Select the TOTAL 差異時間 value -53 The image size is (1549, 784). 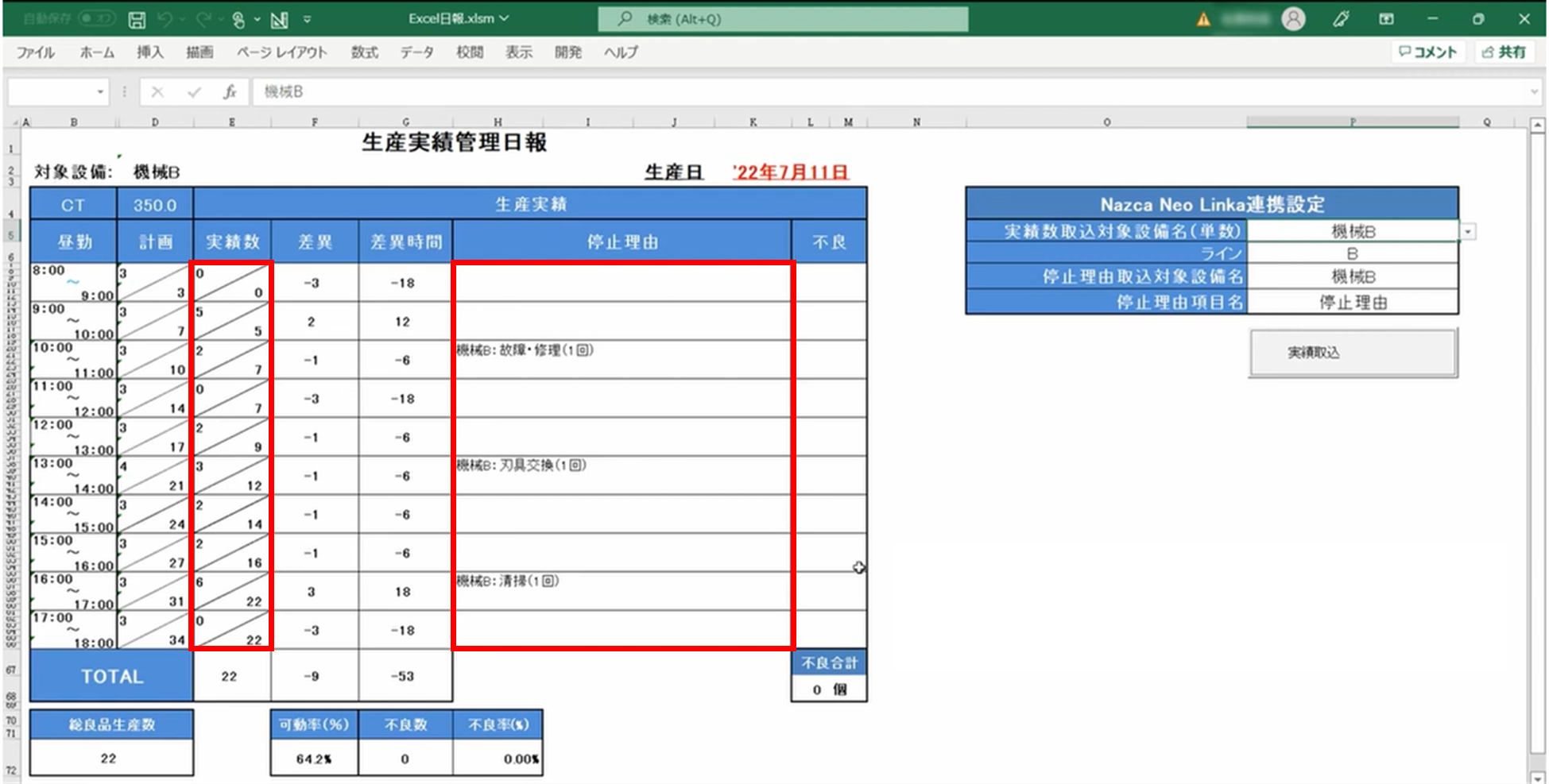click(405, 676)
